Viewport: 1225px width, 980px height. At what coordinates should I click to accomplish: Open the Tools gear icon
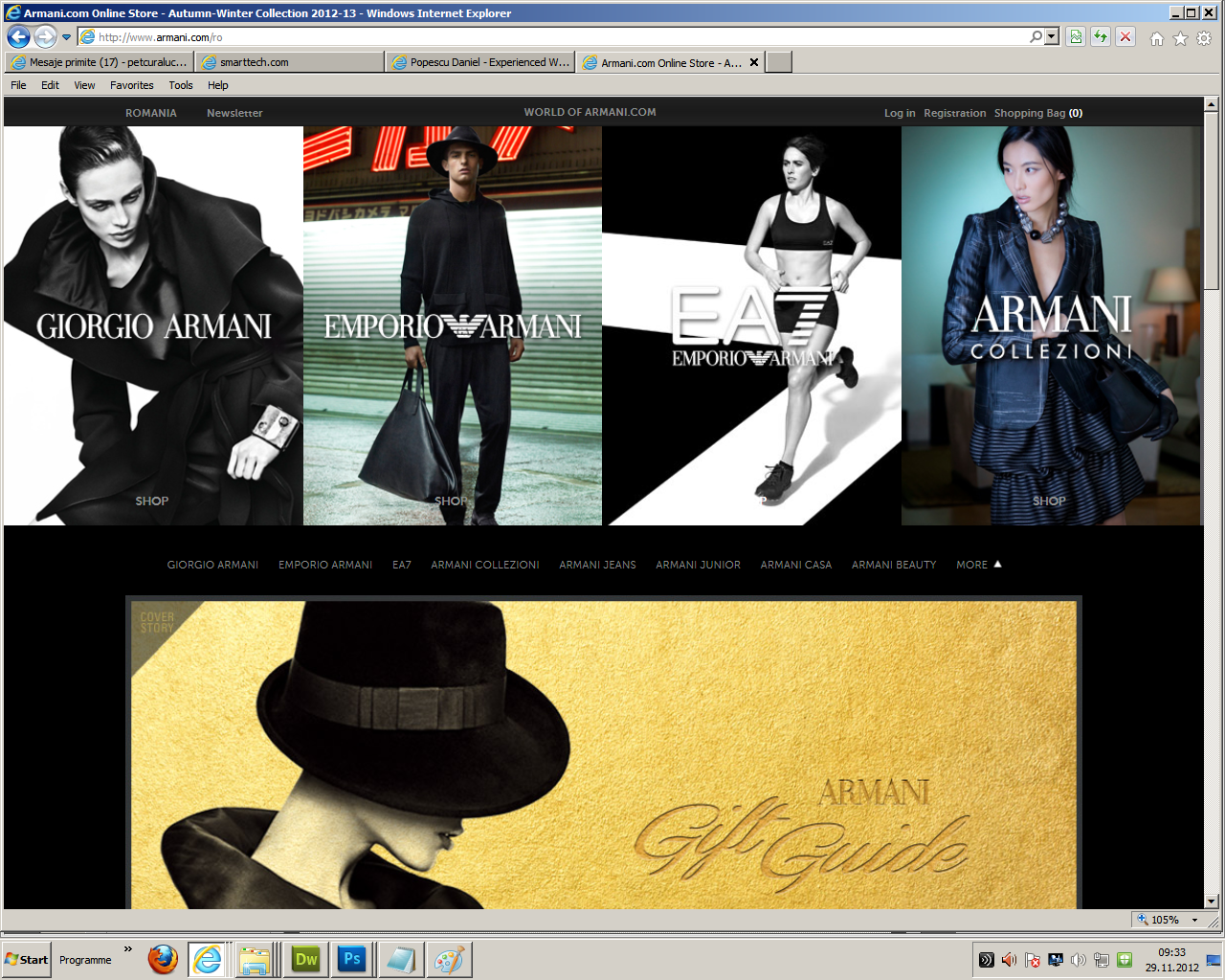(x=1204, y=38)
